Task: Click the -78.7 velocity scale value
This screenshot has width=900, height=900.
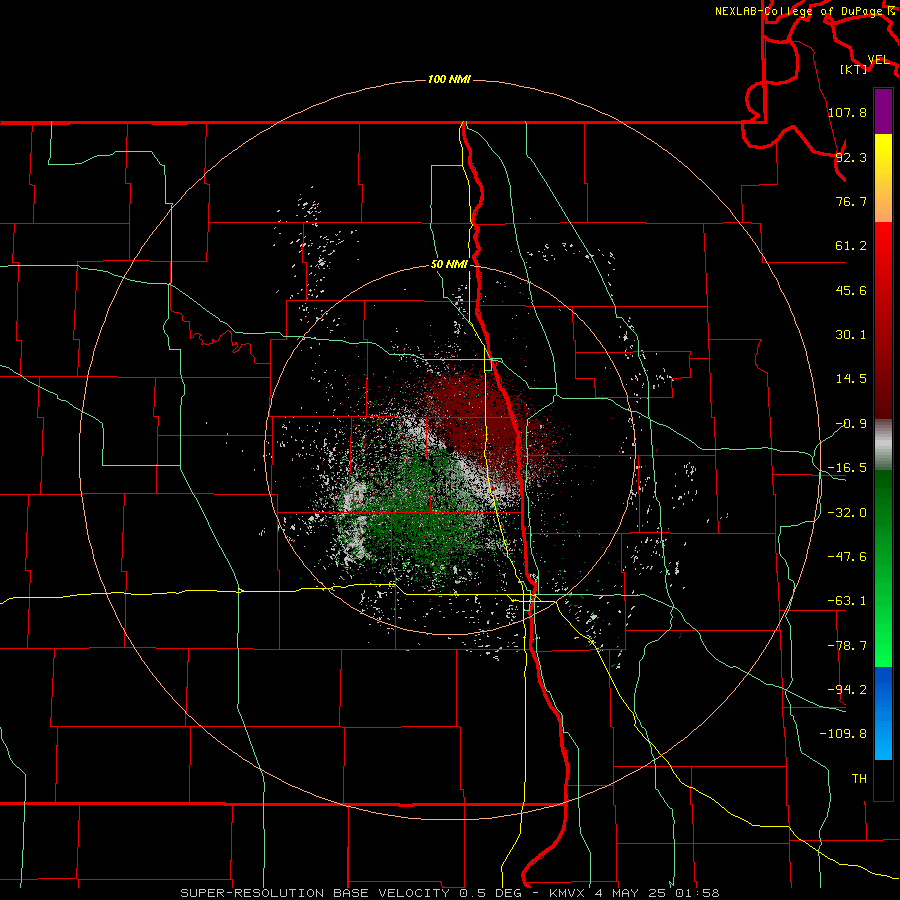Action: point(847,646)
